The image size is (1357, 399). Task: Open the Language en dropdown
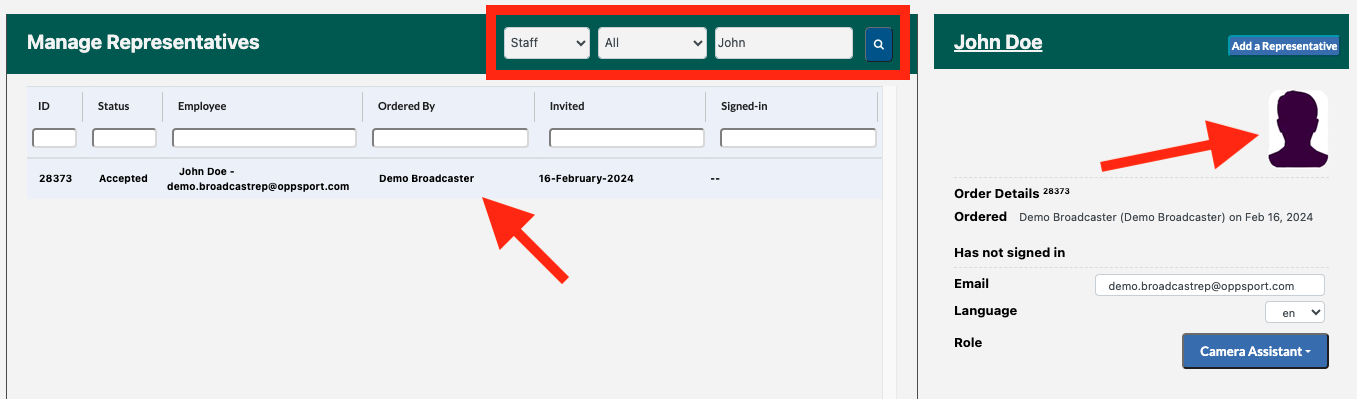[x=1295, y=312]
